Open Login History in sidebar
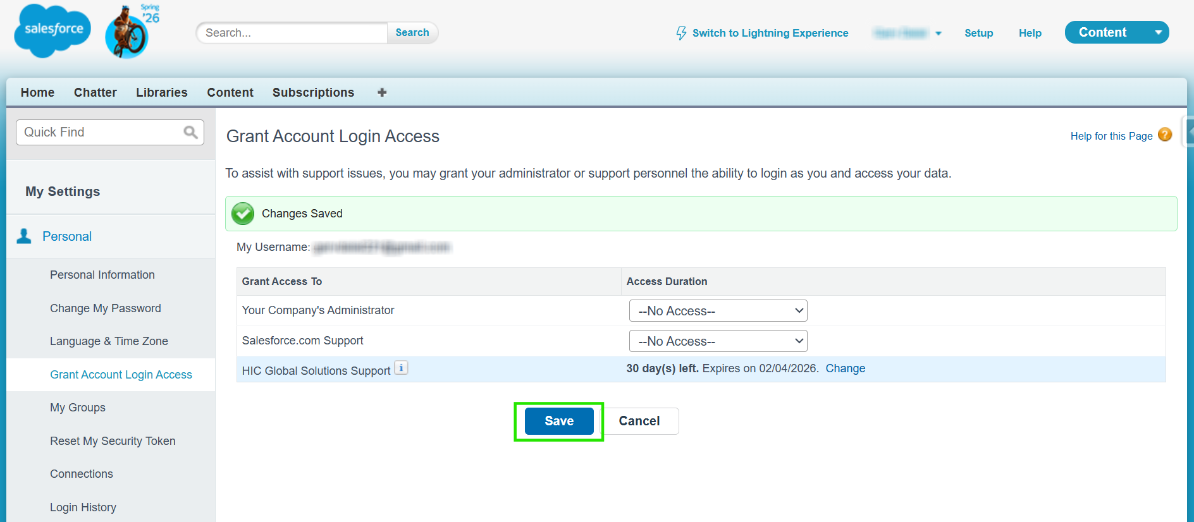 pos(83,507)
